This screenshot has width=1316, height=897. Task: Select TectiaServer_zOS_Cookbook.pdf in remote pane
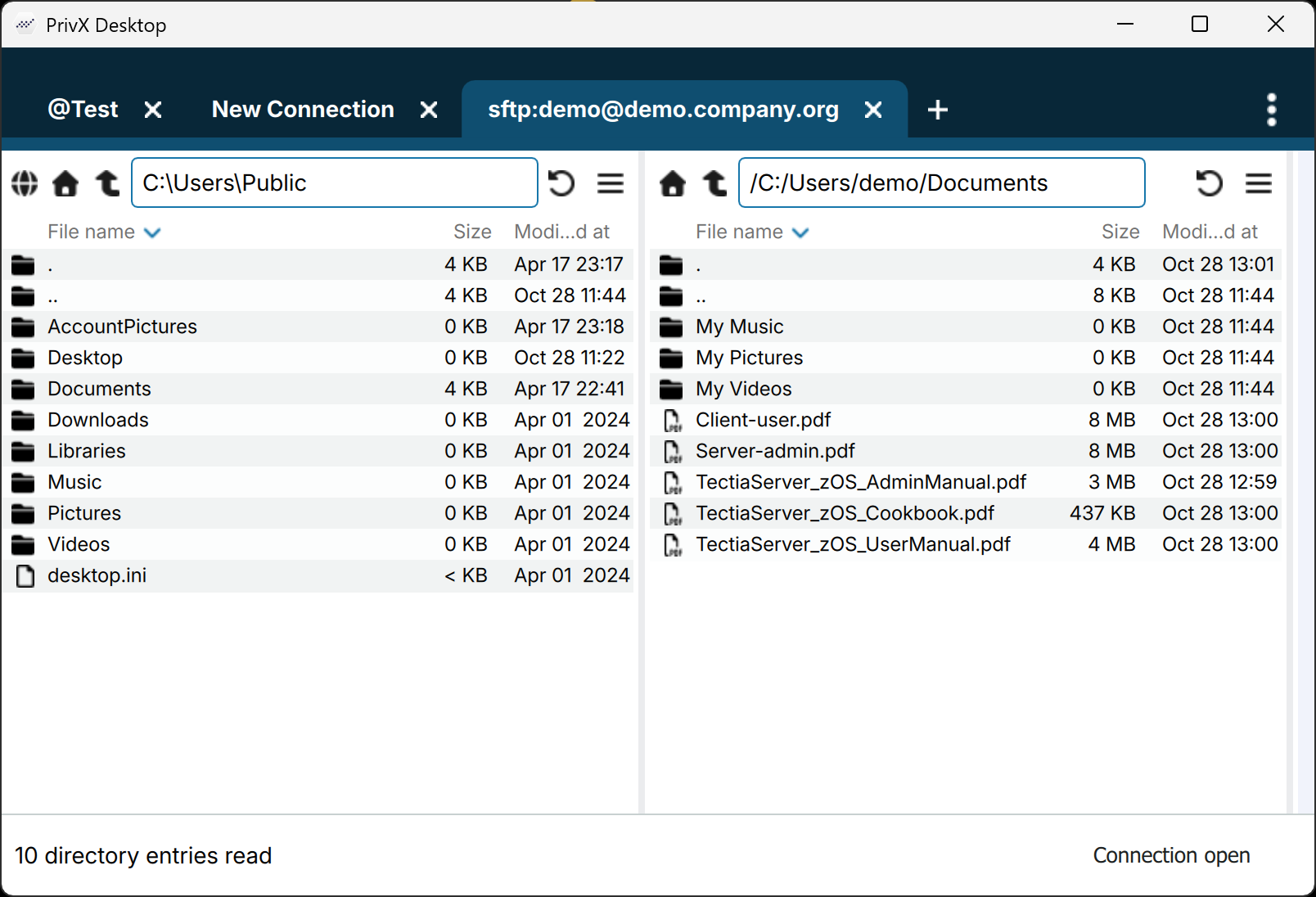click(845, 513)
